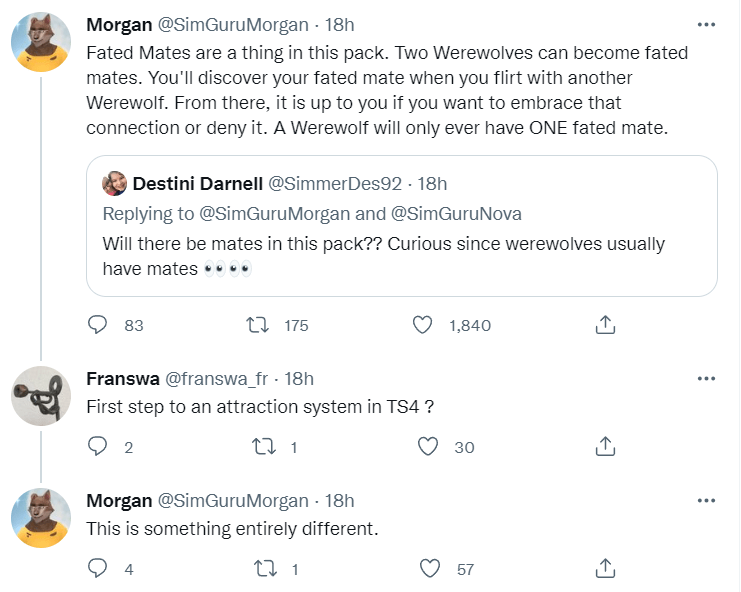Image resolution: width=741 pixels, height=592 pixels.
Task: Click Morgan's avatar on the top tweet
Action: pyautogui.click(x=40, y=42)
